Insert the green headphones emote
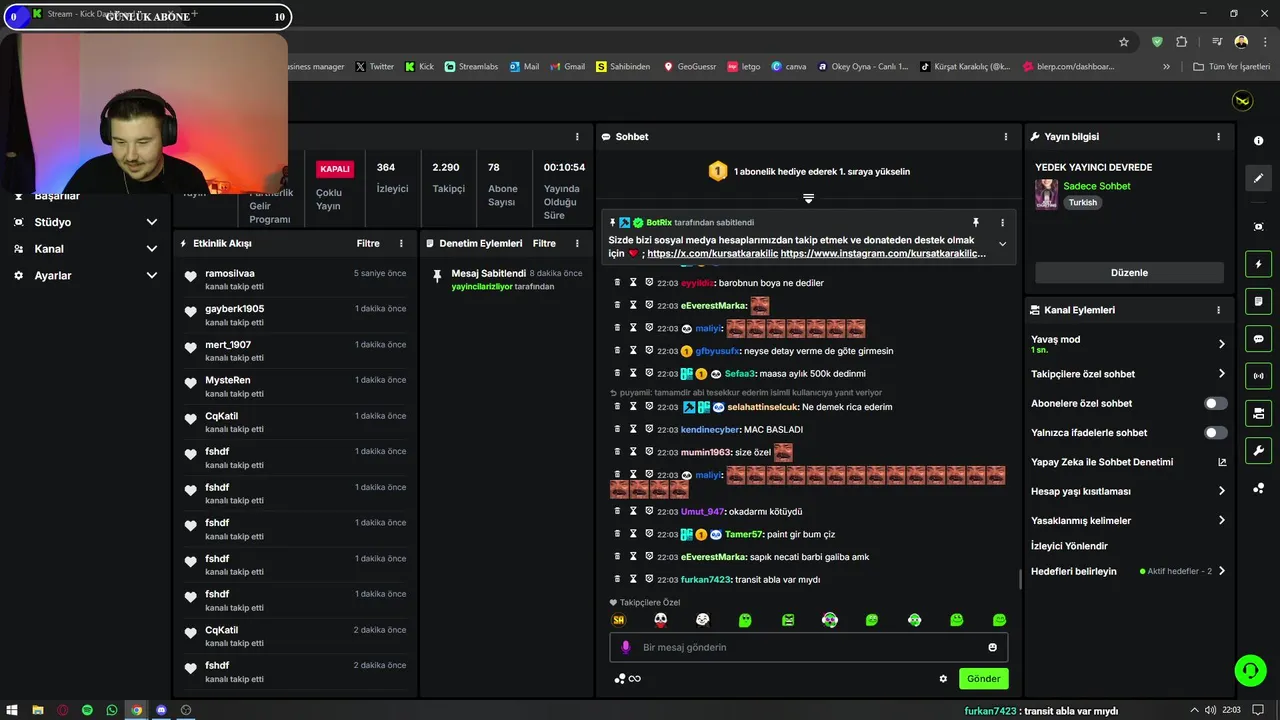 point(914,620)
